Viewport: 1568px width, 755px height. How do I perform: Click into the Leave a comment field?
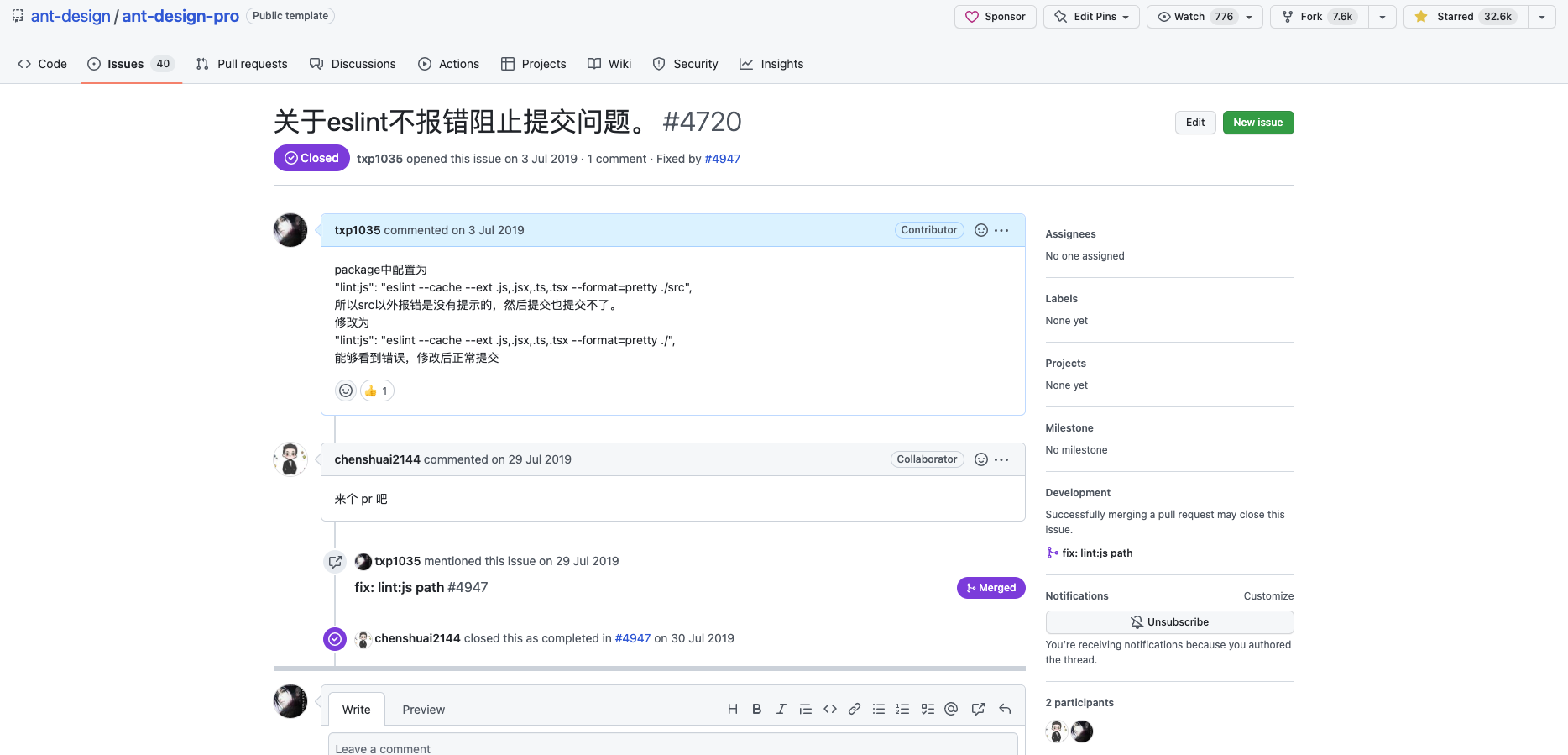pos(672,746)
